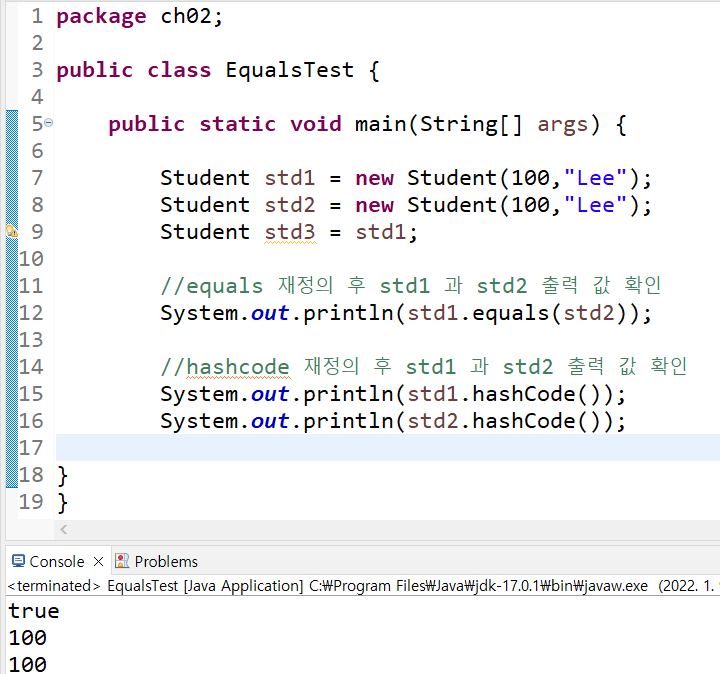This screenshot has height=674, width=720.
Task: Click hashCode call on line 16
Action: click(523, 421)
